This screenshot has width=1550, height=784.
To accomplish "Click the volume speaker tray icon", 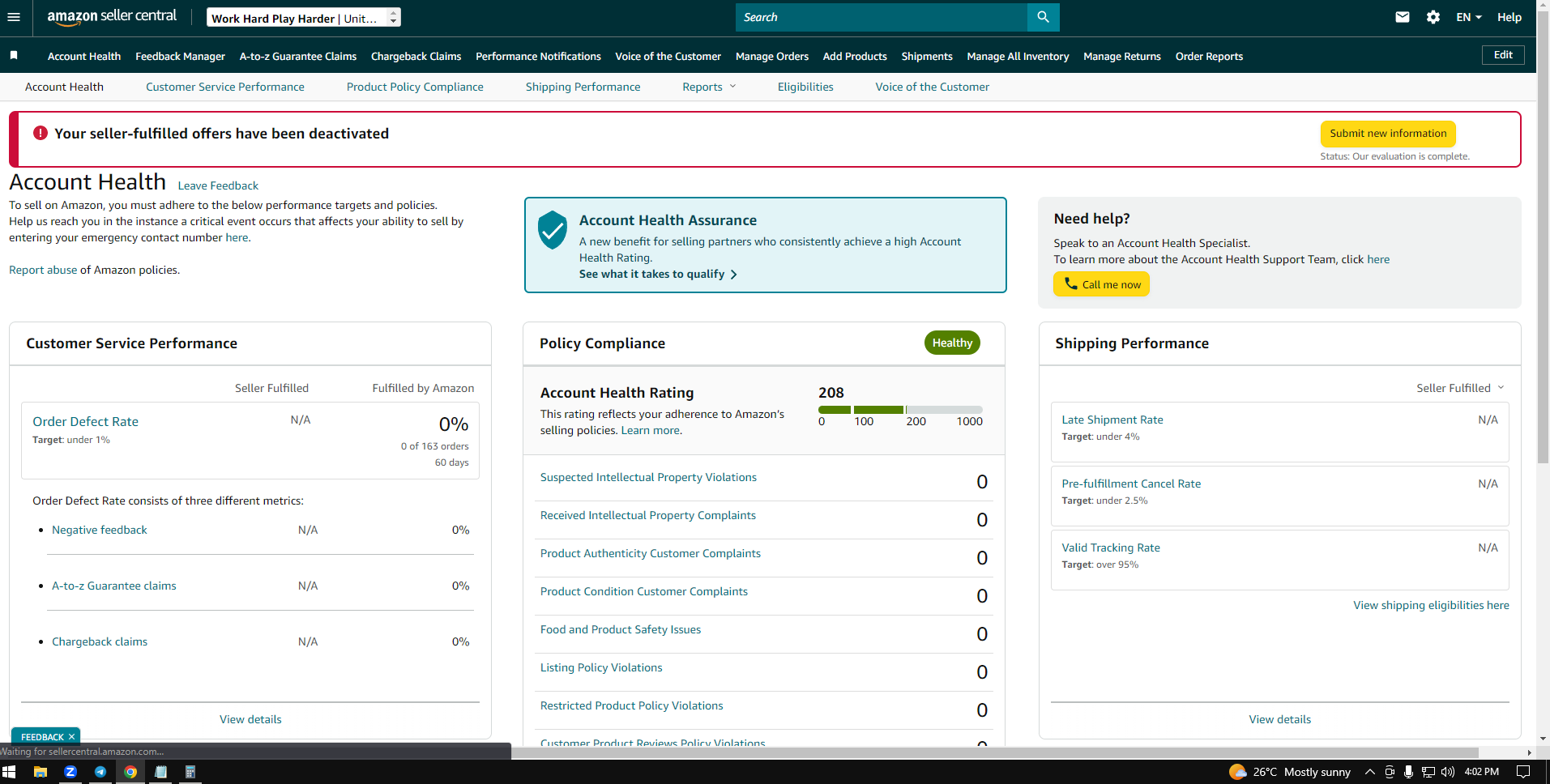I will (1448, 772).
